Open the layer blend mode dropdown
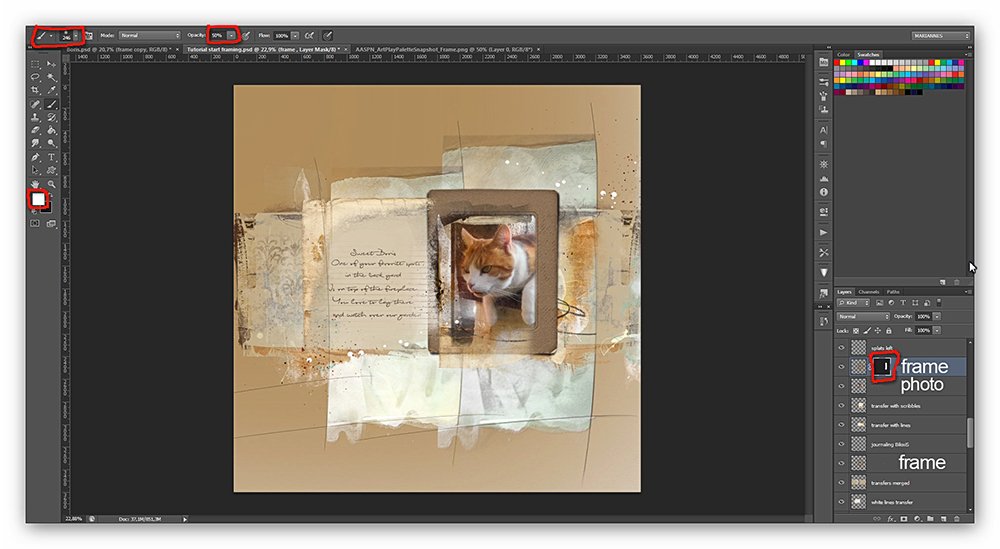The width and height of the screenshot is (1000, 549). tap(863, 316)
